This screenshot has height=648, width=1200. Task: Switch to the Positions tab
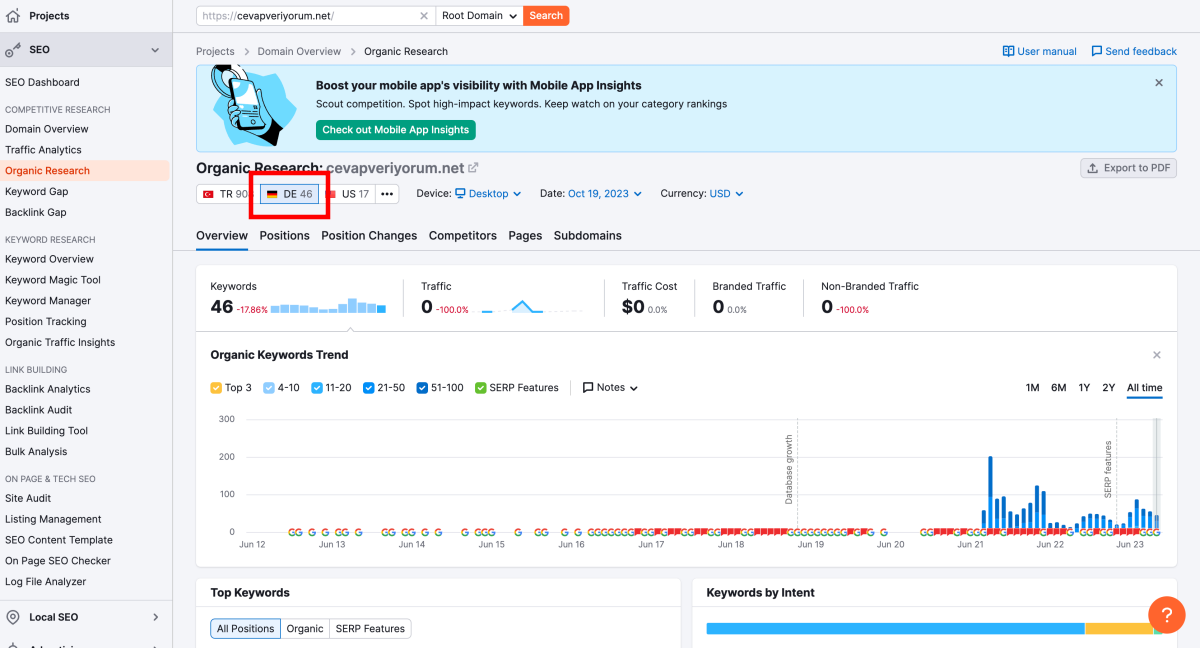tap(285, 236)
